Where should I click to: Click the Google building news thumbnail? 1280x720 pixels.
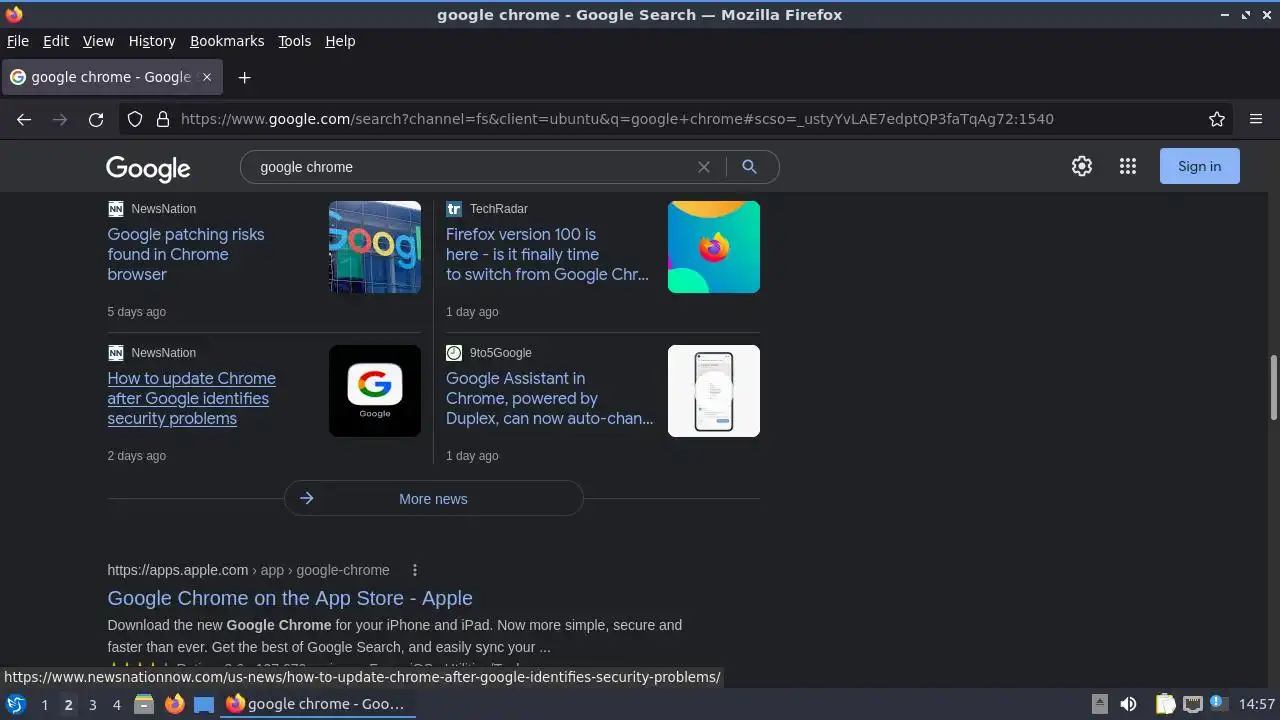375,247
